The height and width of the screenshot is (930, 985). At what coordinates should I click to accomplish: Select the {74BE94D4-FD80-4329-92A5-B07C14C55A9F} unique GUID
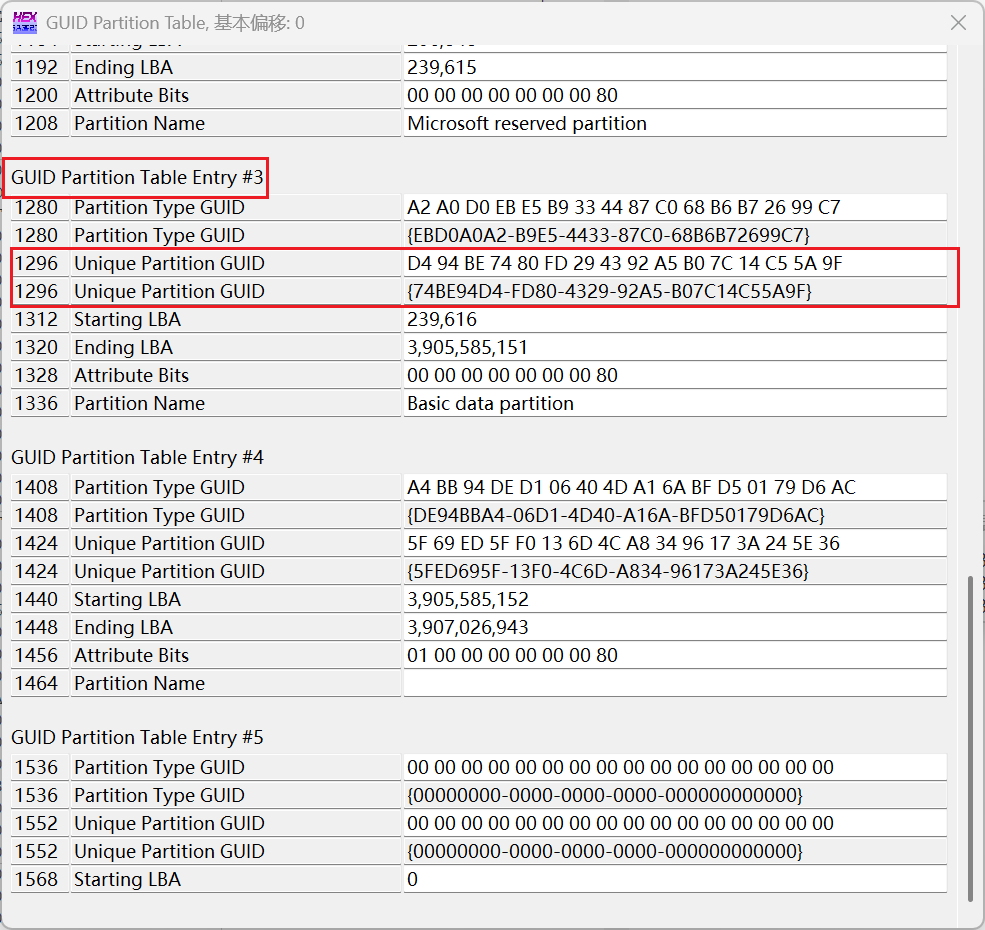[610, 291]
